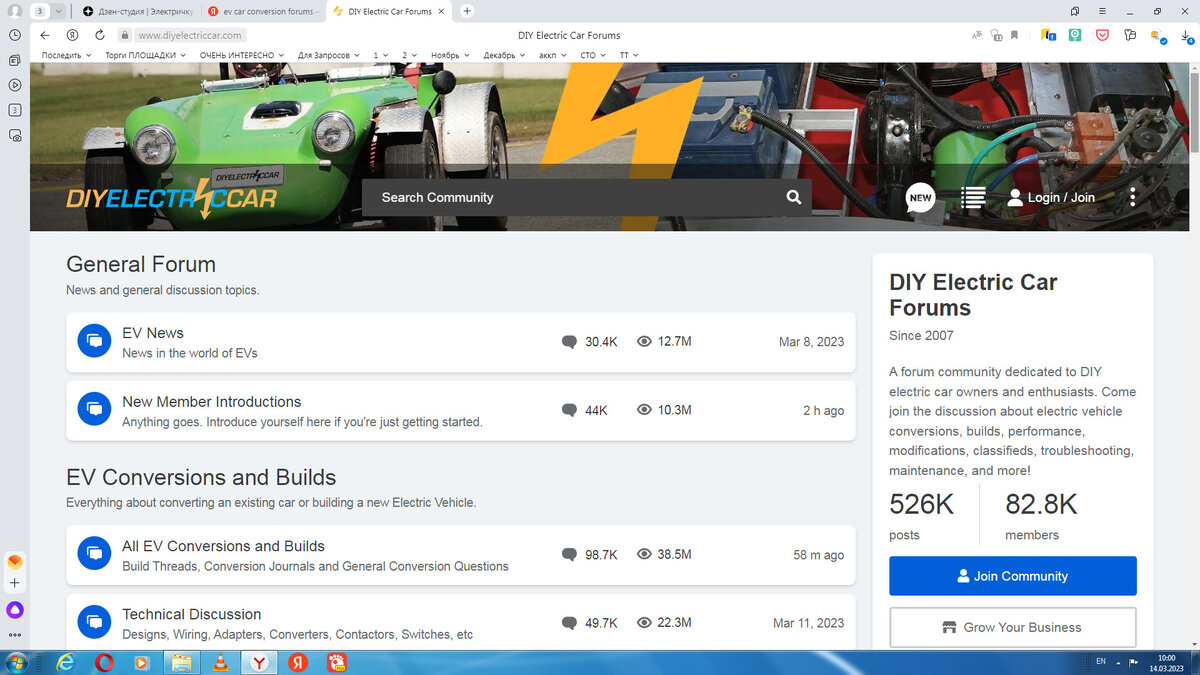Expand the Торги ПЛОЩАДКИ bookmarks folder
The height and width of the screenshot is (675, 1200).
[x=145, y=56]
